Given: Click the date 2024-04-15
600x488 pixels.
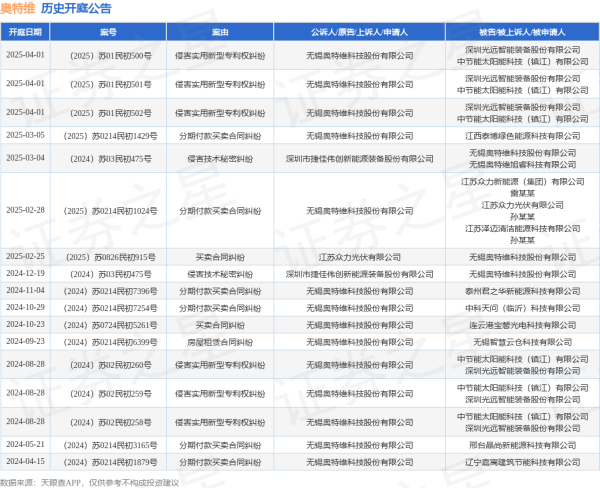Looking at the screenshot, I should pyautogui.click(x=25, y=461).
